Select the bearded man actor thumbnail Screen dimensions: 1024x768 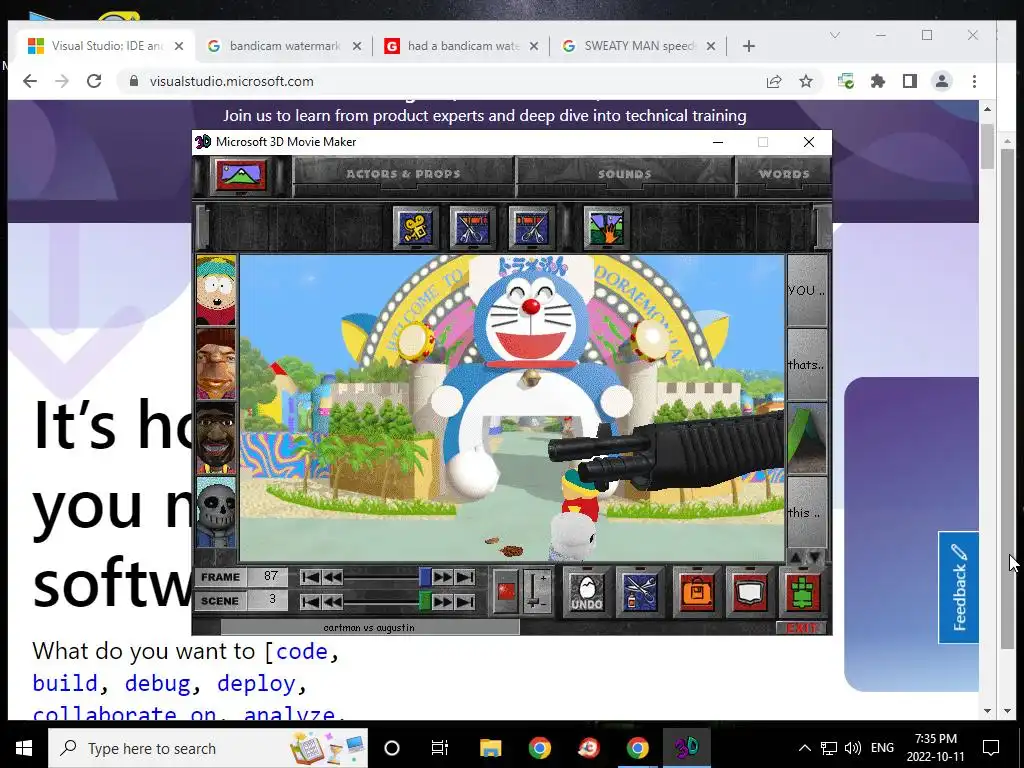click(216, 364)
